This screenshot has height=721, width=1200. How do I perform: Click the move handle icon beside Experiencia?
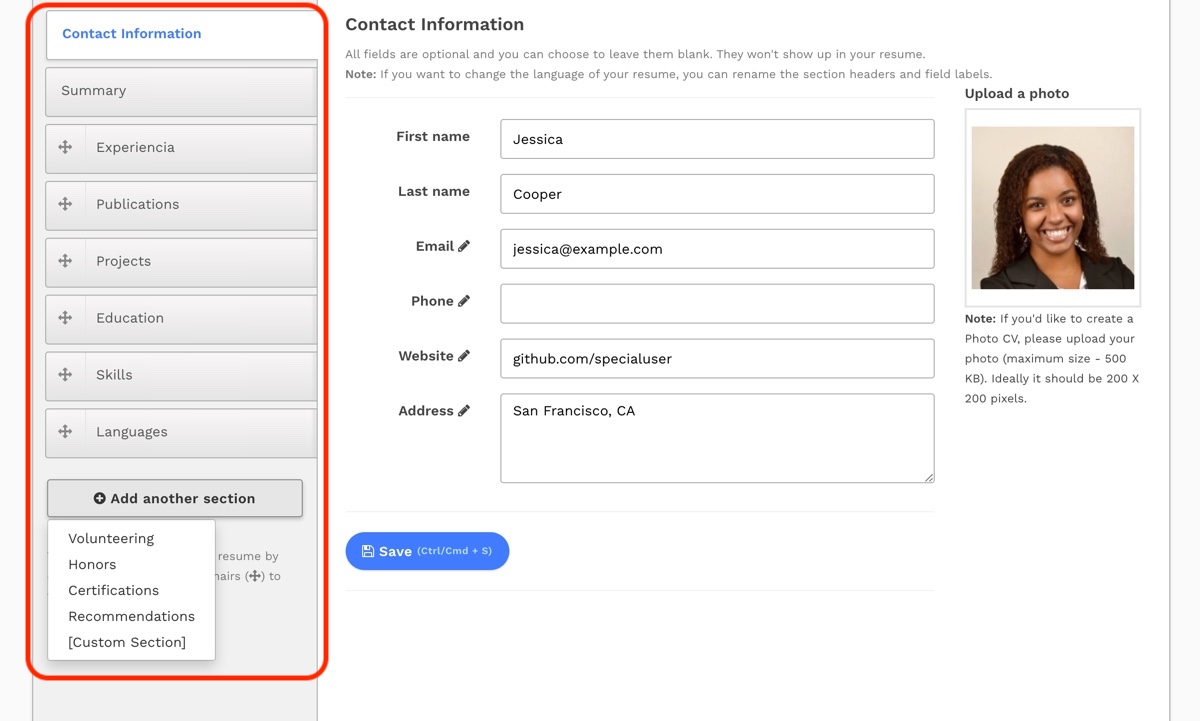point(65,147)
